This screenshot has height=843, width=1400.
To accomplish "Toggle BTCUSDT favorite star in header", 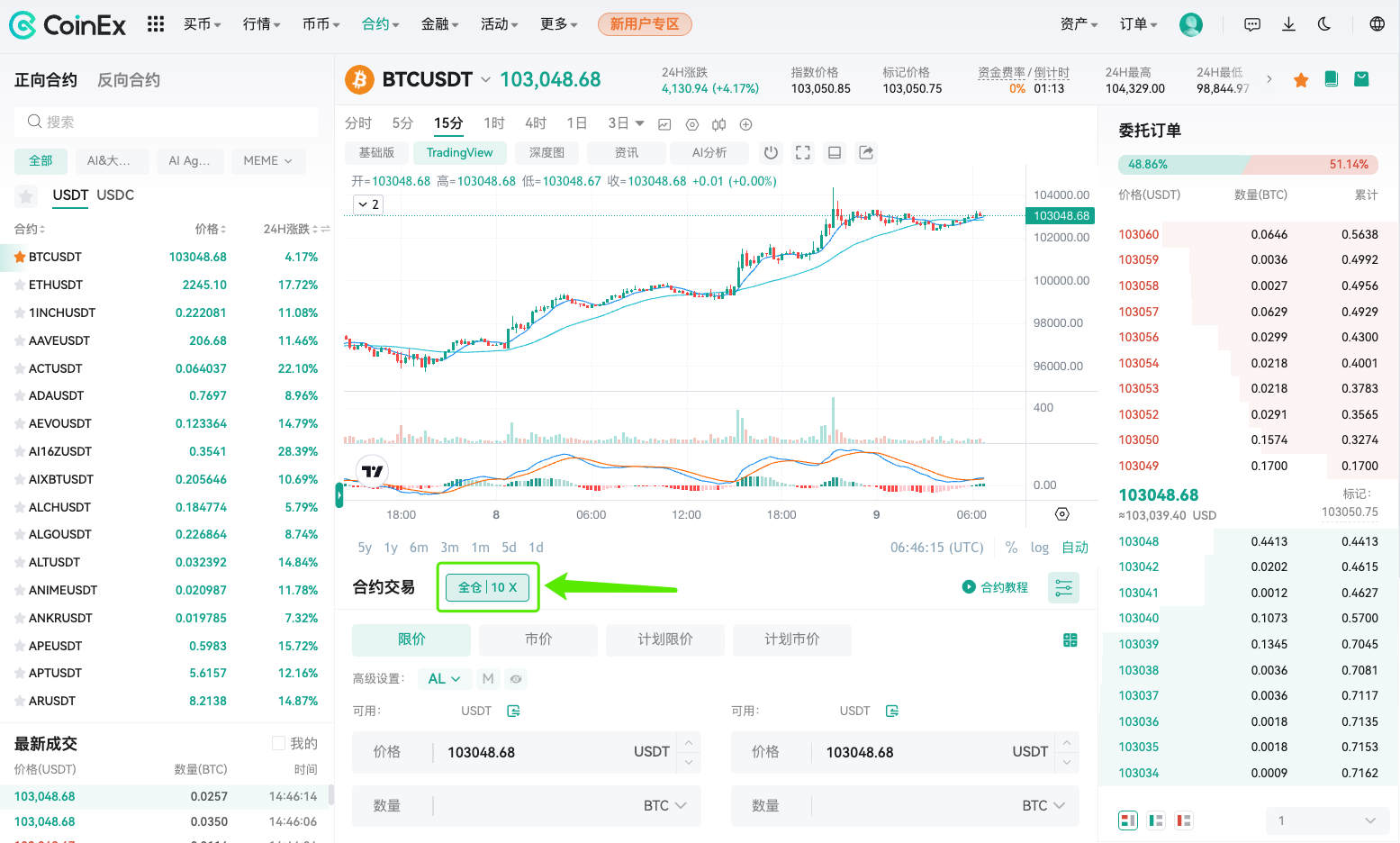I will [1301, 80].
